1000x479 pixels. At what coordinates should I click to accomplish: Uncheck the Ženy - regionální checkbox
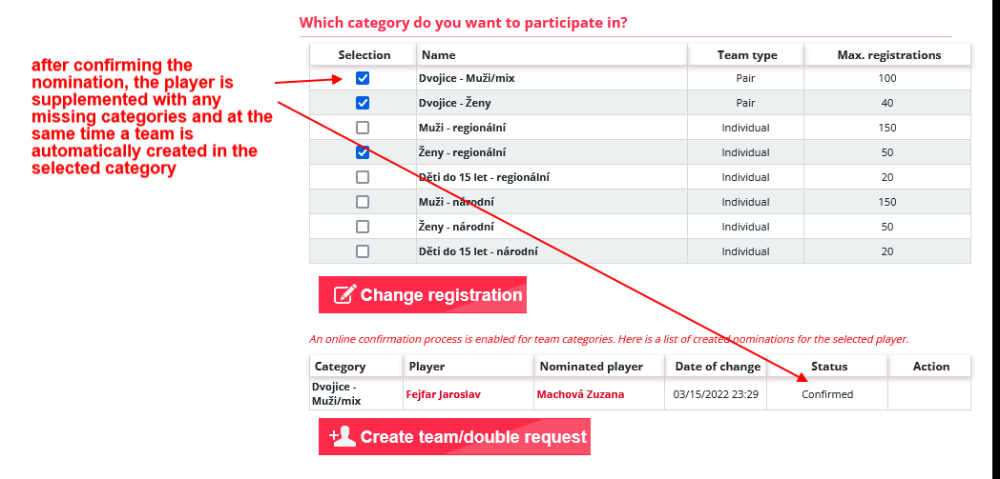pyautogui.click(x=363, y=152)
